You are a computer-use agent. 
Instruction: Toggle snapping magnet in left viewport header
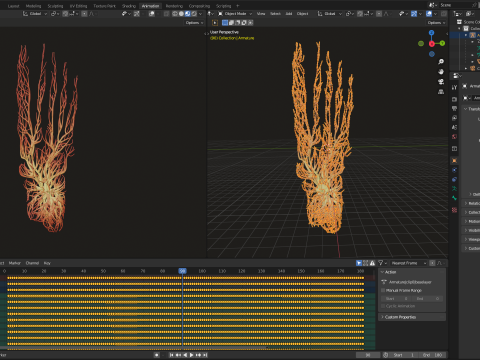[65, 14]
